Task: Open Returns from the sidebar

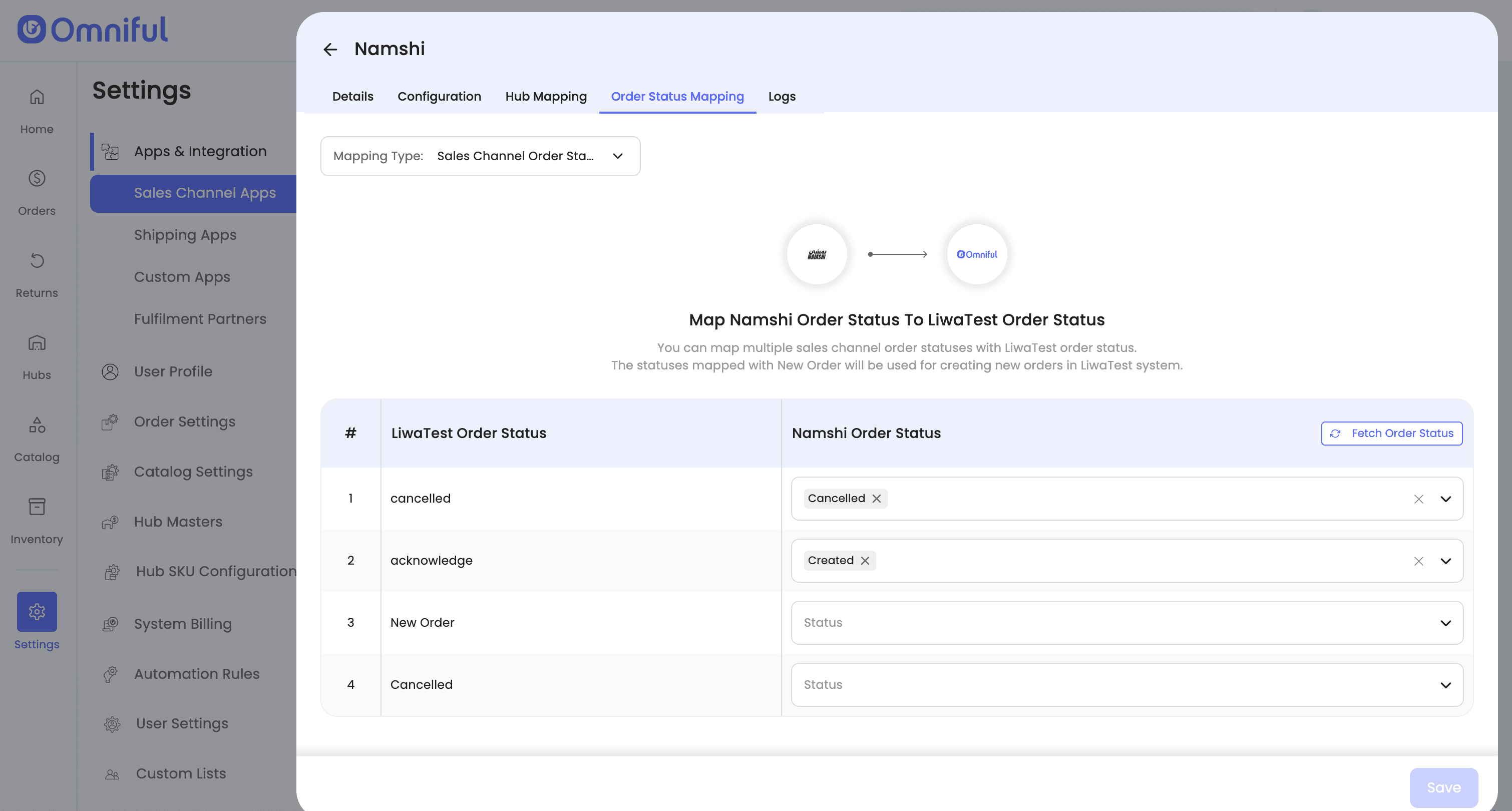Action: coord(37,275)
